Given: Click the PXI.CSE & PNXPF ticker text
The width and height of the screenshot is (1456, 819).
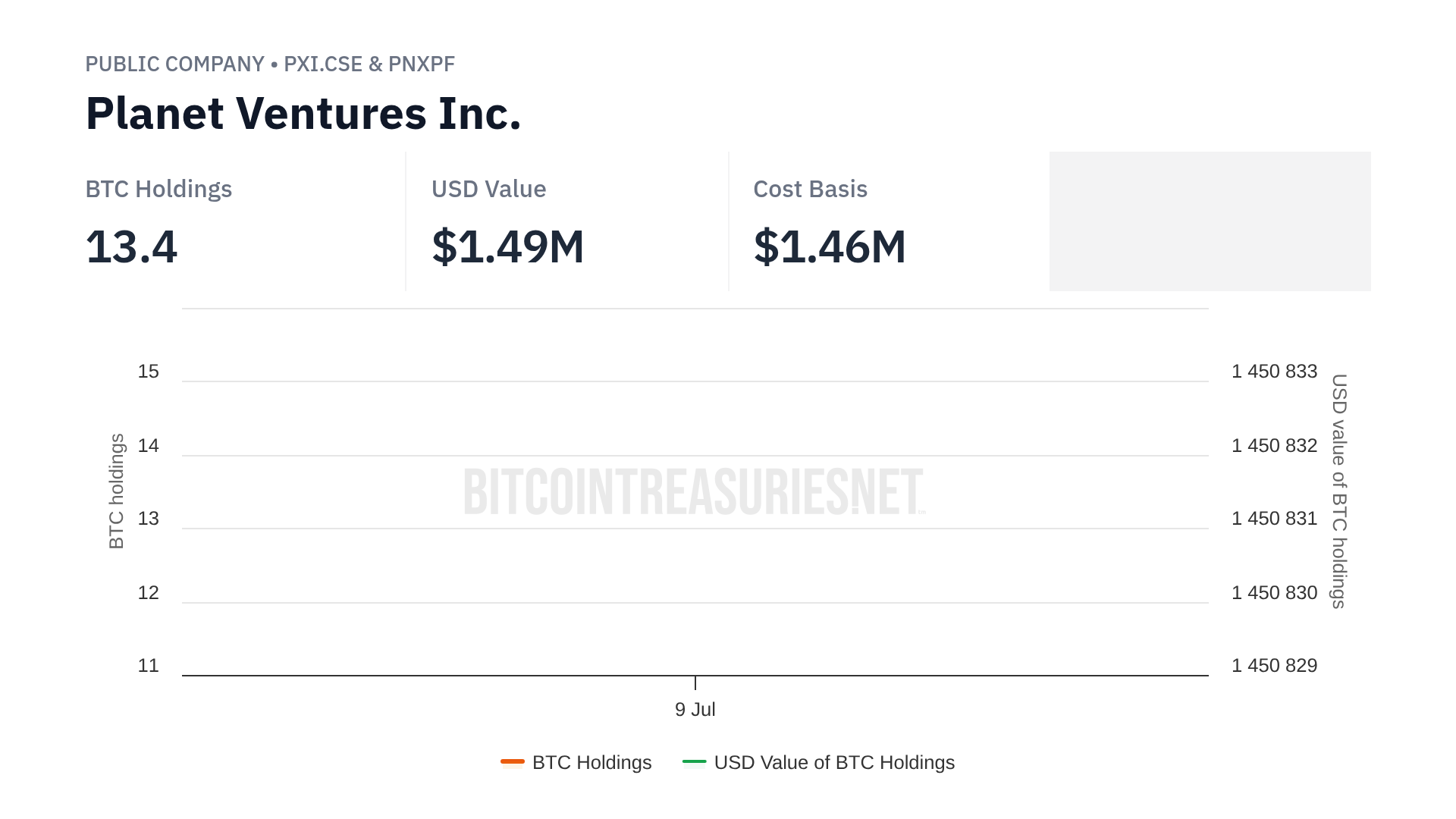Looking at the screenshot, I should click(369, 64).
